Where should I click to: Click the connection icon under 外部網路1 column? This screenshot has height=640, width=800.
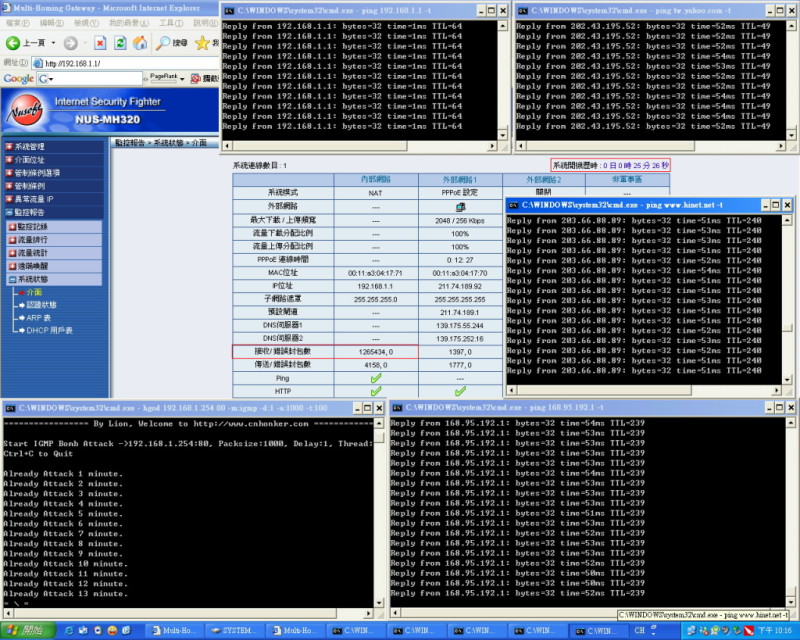point(460,207)
